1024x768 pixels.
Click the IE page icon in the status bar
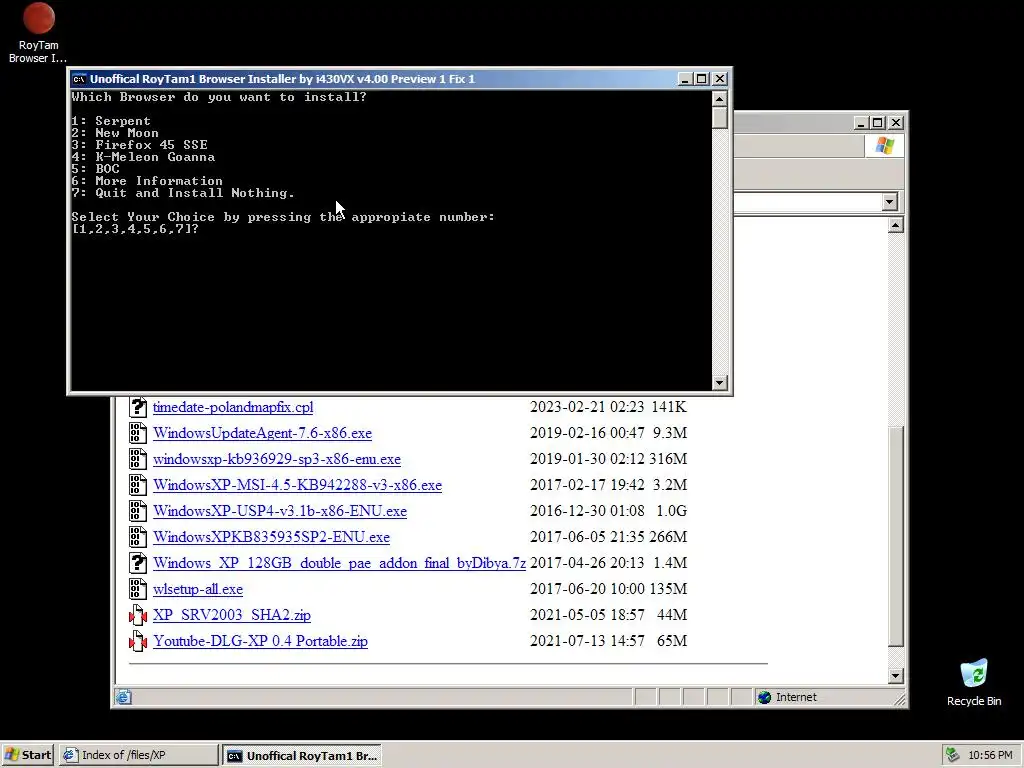pos(123,697)
